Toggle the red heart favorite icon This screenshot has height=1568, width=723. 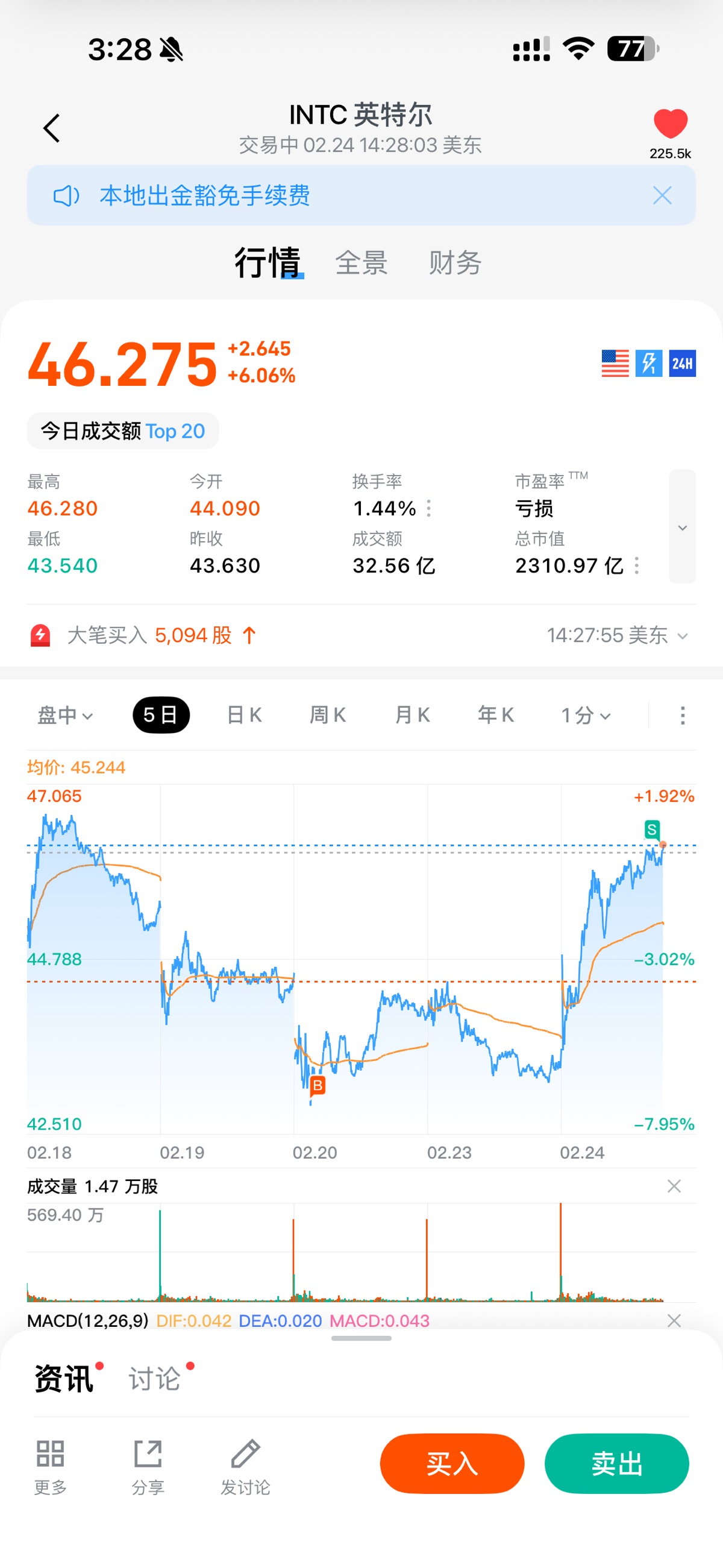pos(670,124)
